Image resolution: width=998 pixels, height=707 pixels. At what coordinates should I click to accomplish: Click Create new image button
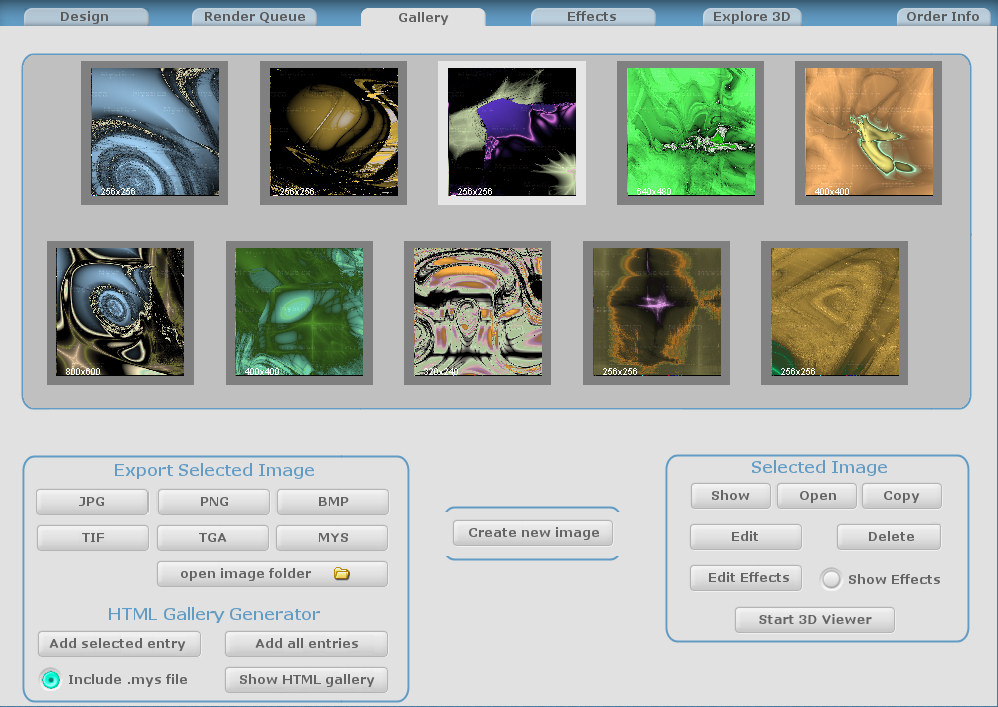point(533,533)
